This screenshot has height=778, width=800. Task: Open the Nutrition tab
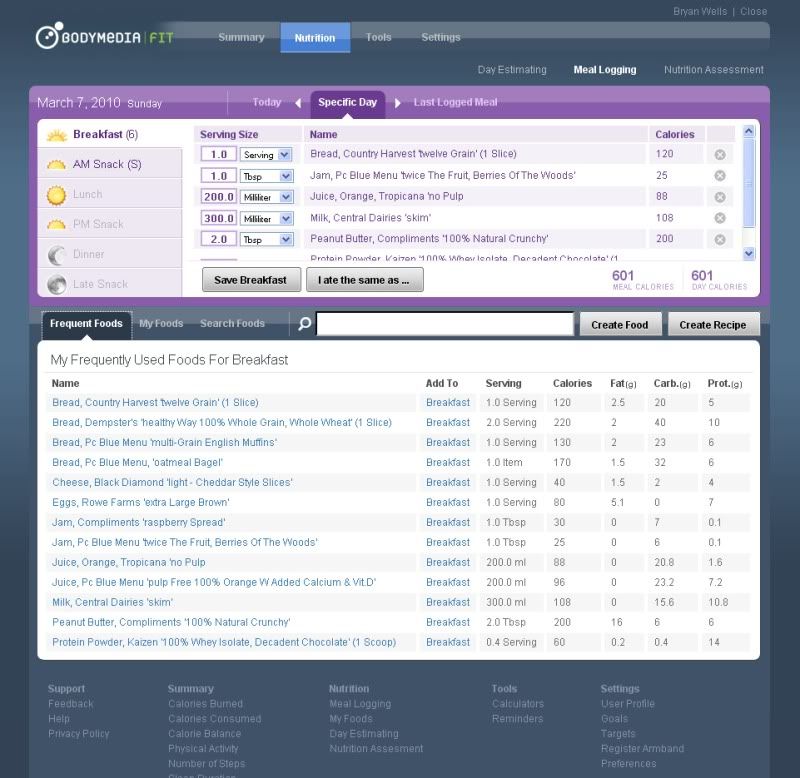click(x=315, y=38)
